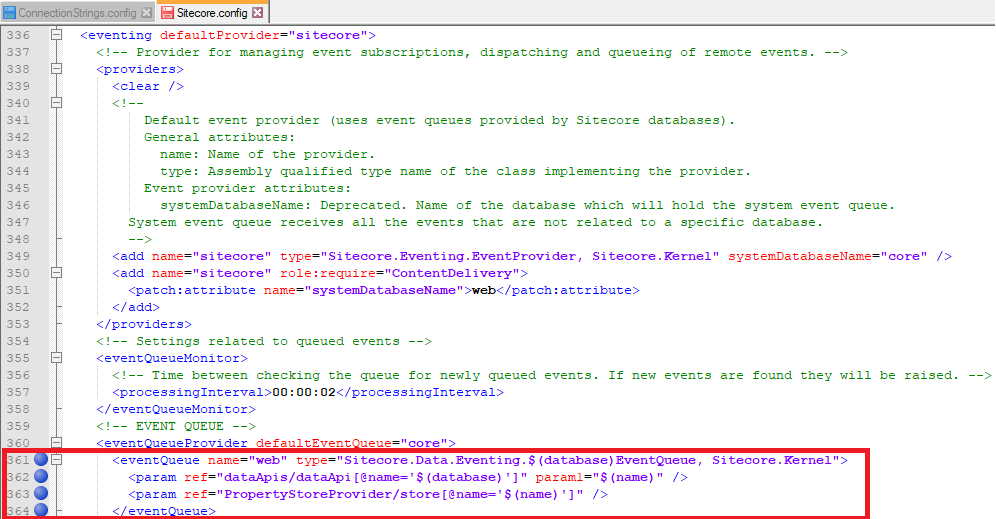Click the "</add>" closing tag on line 352
Viewport: 996px width, 519px height.
click(x=136, y=307)
